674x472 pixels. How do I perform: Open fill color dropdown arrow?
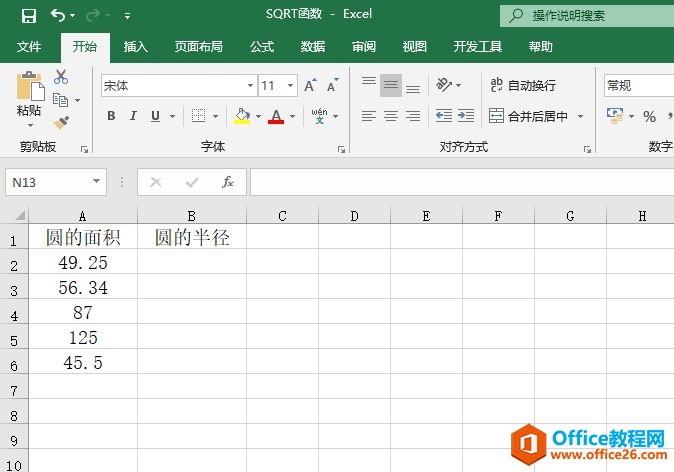click(258, 116)
